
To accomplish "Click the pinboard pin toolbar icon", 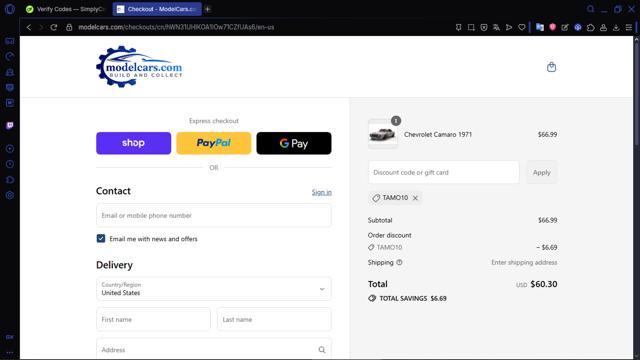I will click(x=458, y=27).
